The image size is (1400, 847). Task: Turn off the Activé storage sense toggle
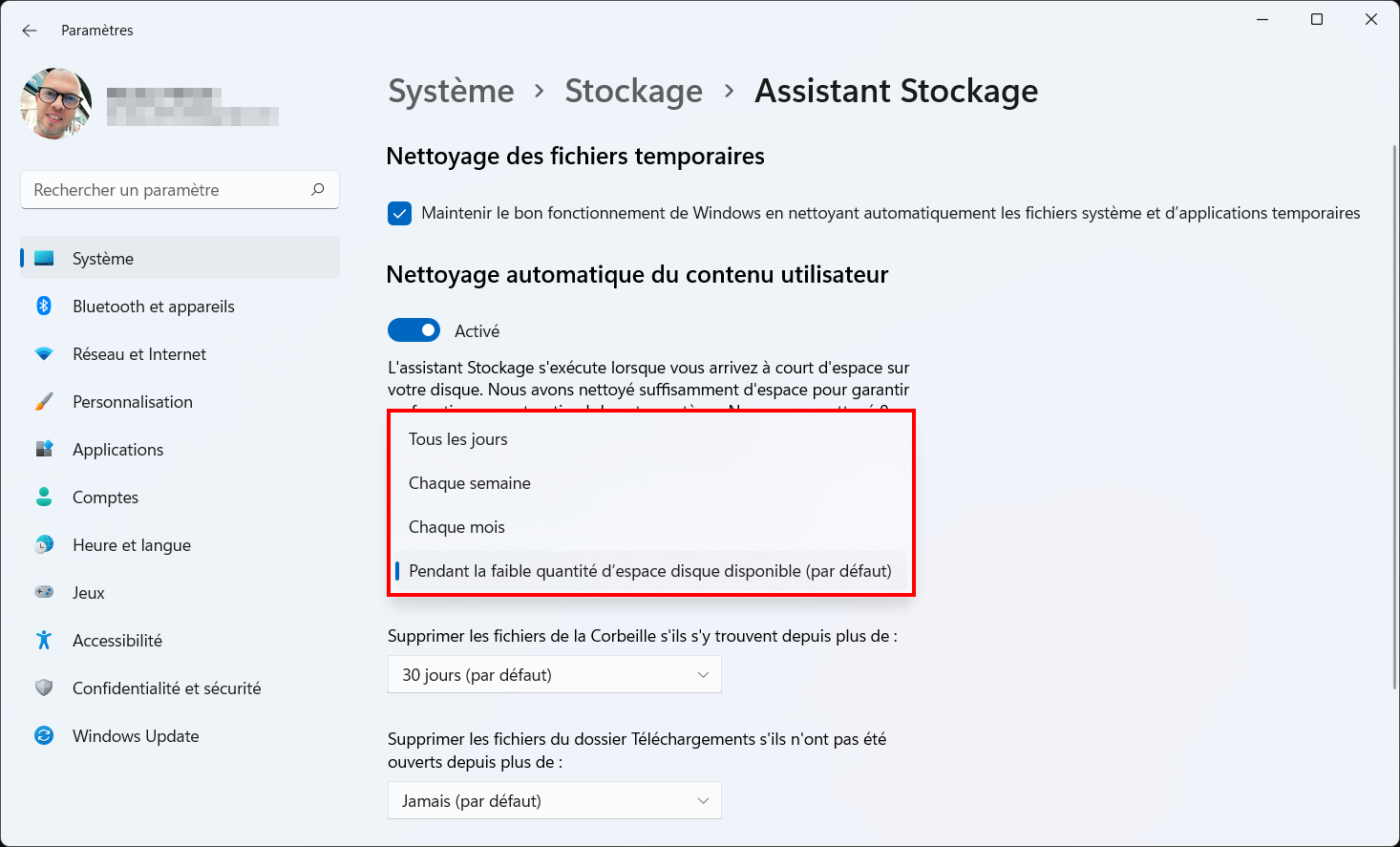point(414,330)
